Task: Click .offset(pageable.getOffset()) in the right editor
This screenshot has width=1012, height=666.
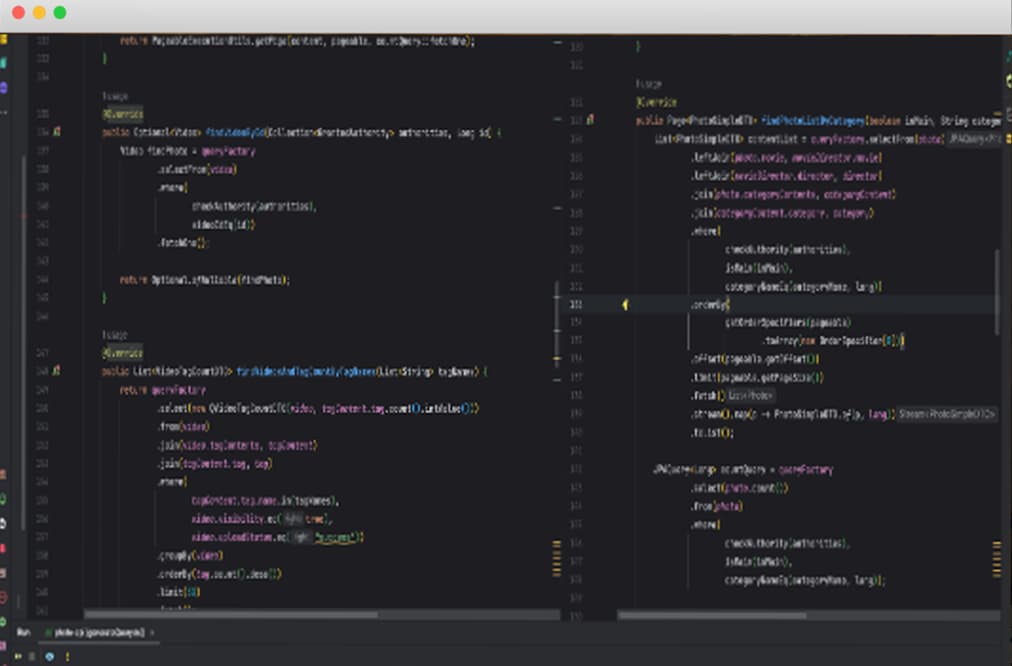Action: tap(755, 359)
